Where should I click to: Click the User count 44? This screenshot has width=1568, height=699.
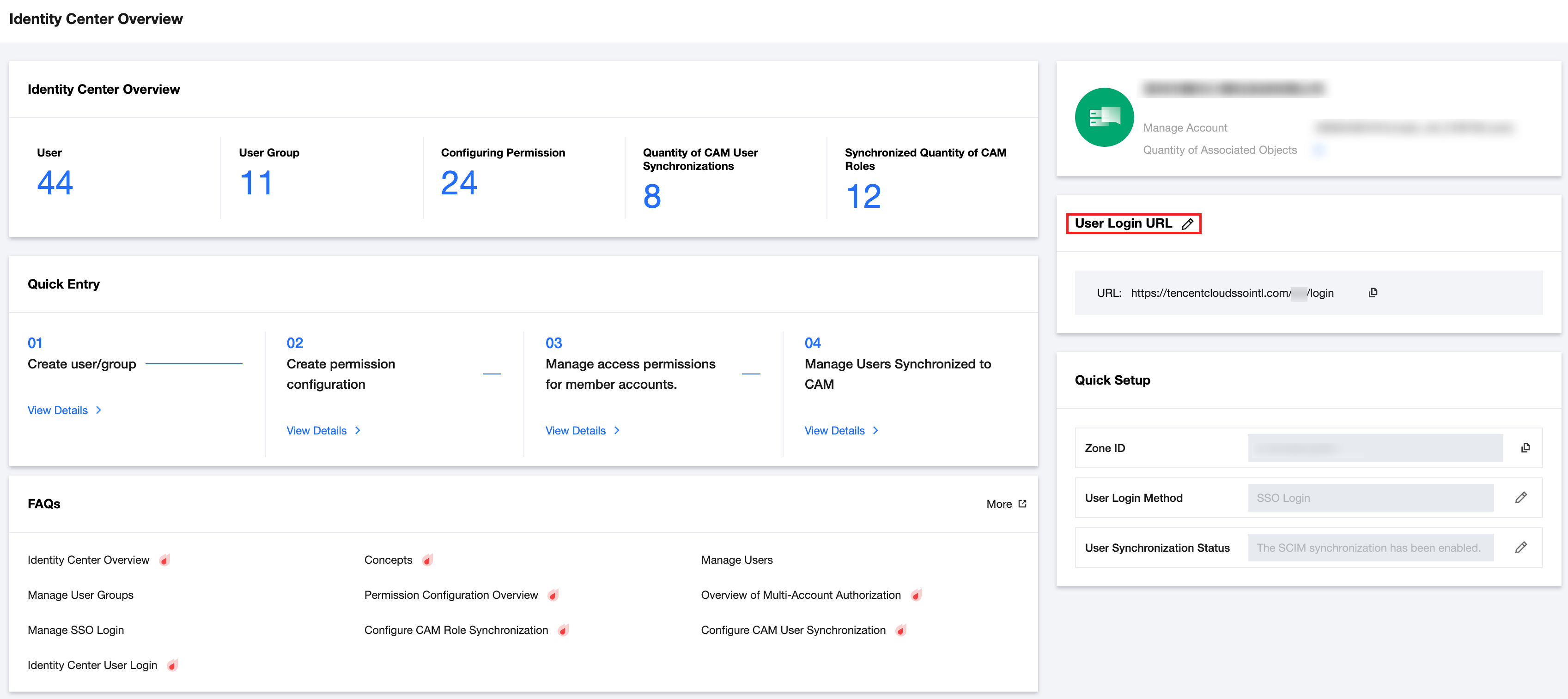point(55,182)
